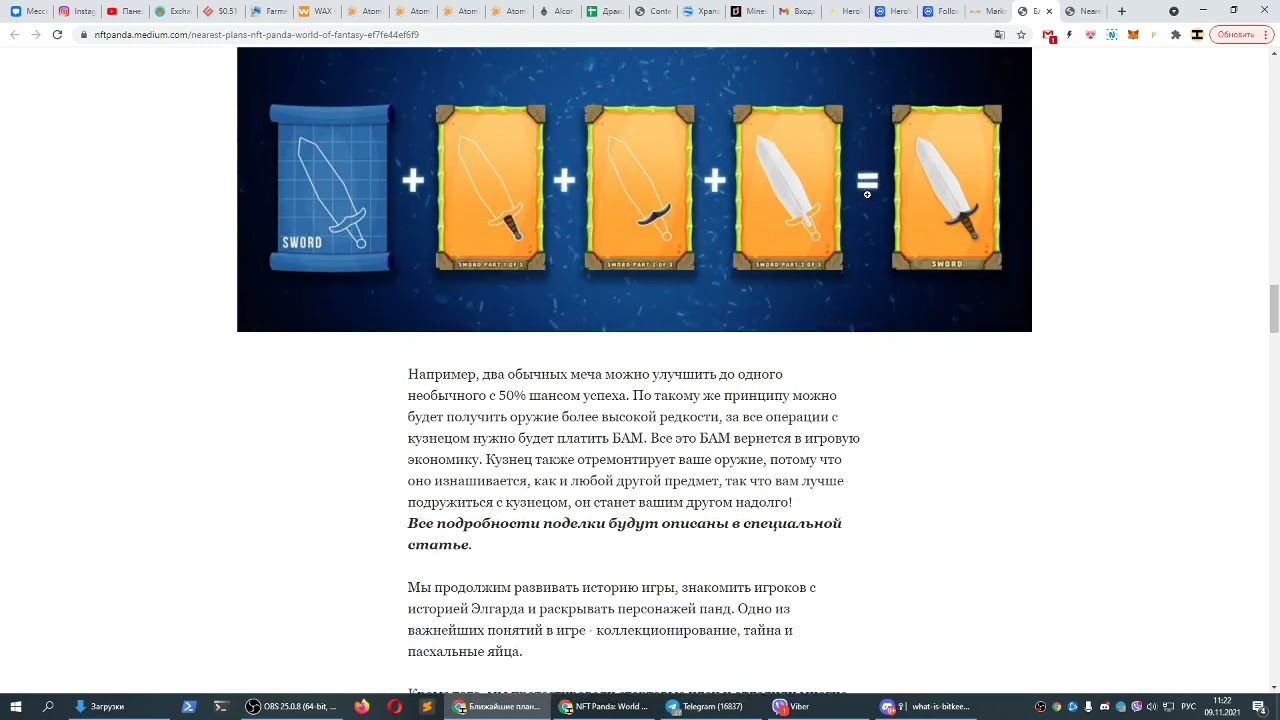Viewport: 1280px width, 720px height.
Task: Click paragraph starting Мы продолжим развивать
Action: coord(612,619)
